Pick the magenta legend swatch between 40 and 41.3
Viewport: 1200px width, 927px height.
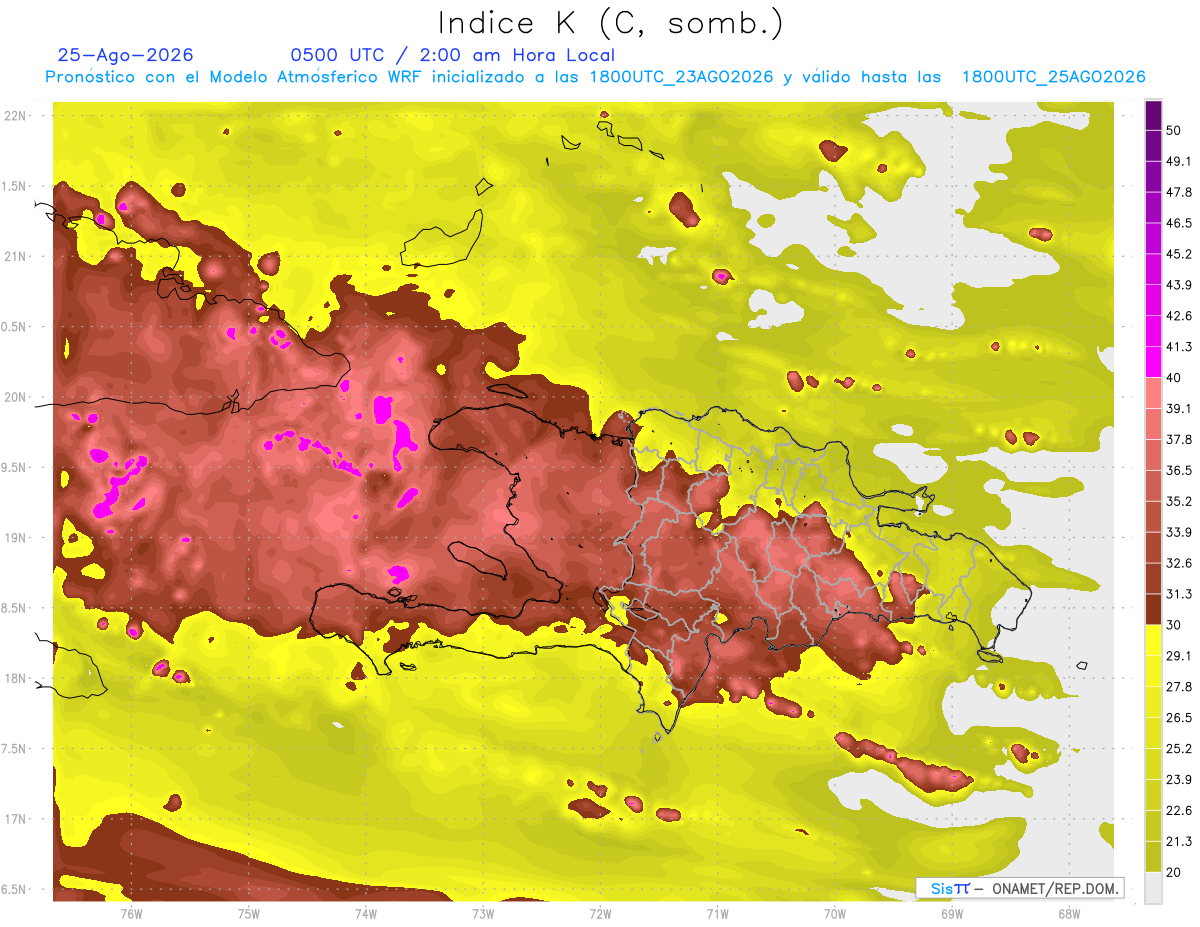(1153, 362)
